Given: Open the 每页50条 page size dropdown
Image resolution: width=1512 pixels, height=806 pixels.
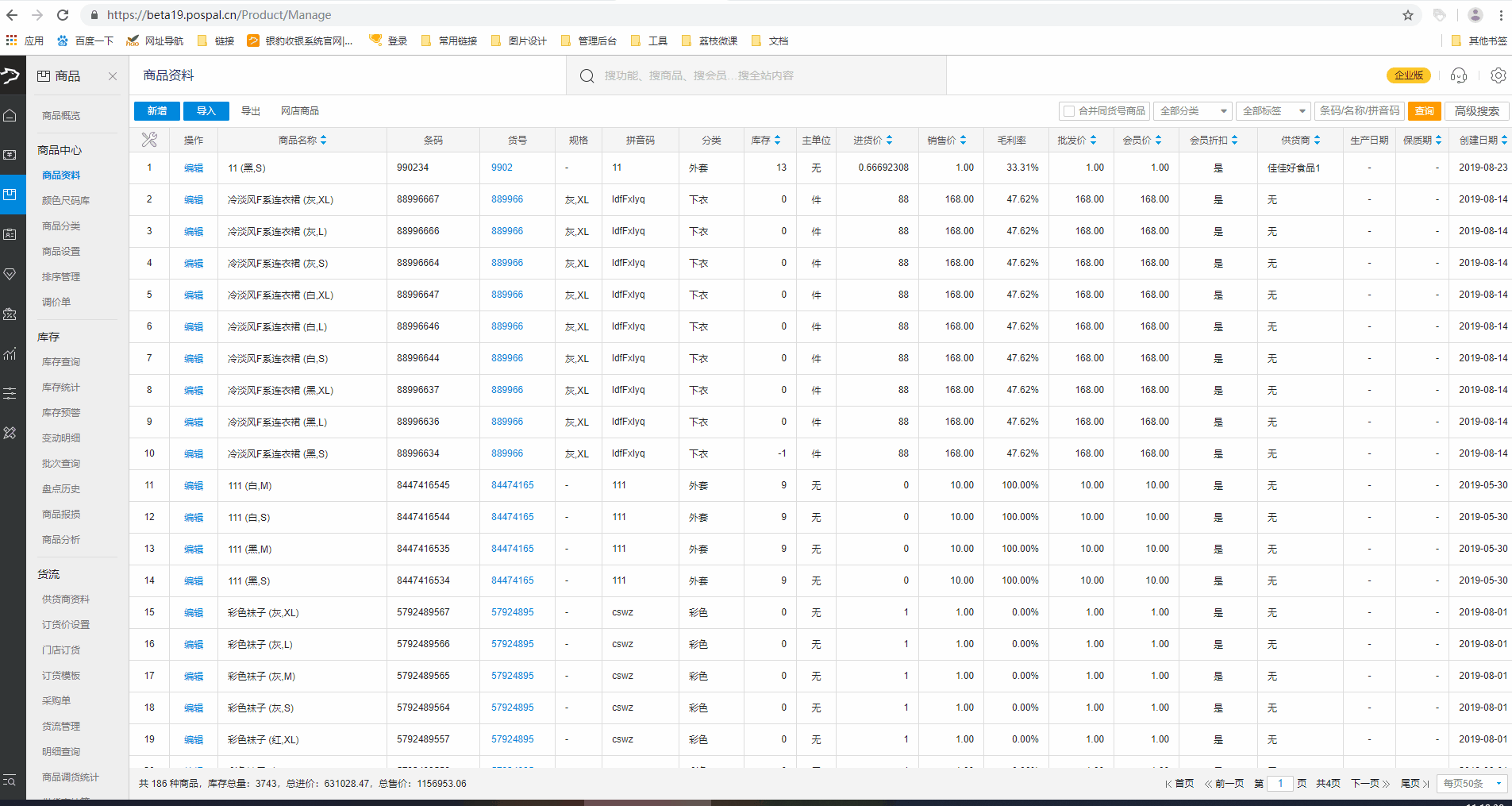Looking at the screenshot, I should tap(1472, 784).
